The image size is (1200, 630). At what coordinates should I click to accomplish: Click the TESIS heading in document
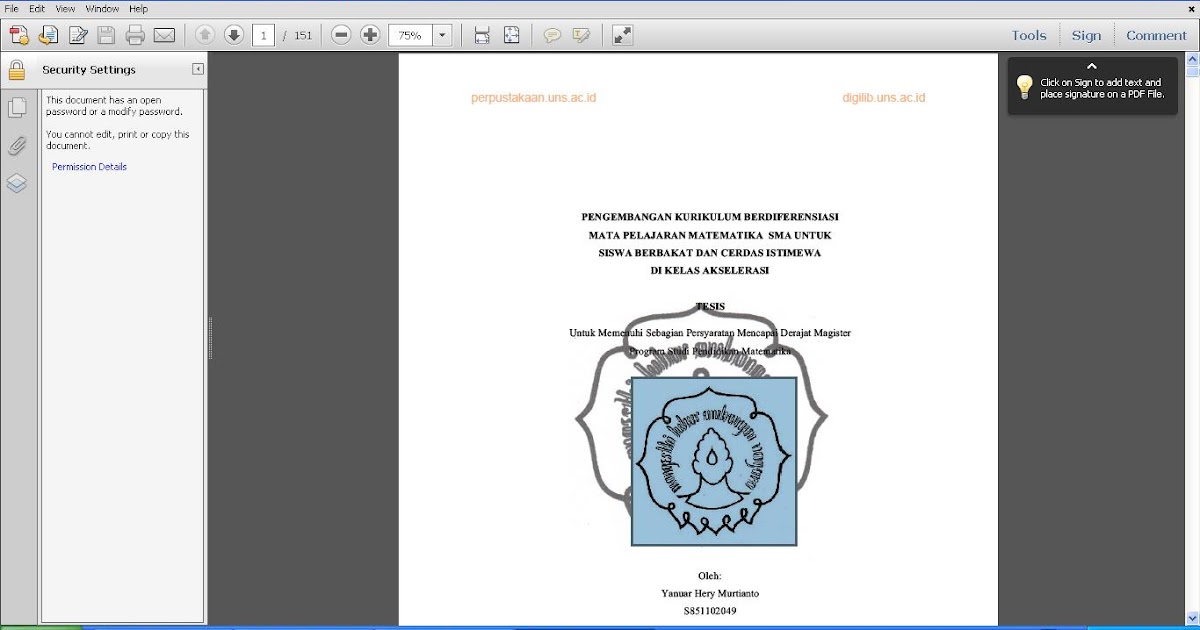tap(710, 306)
